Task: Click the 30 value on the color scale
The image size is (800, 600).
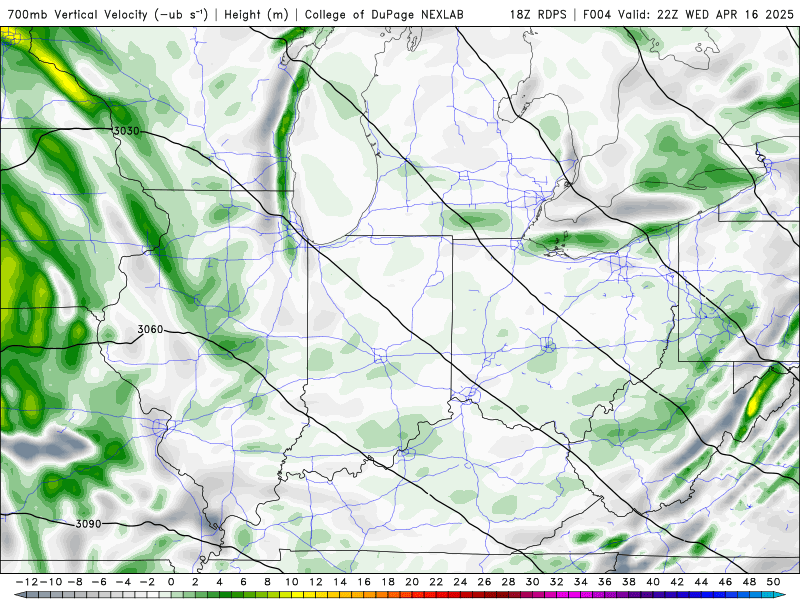Action: click(x=533, y=582)
